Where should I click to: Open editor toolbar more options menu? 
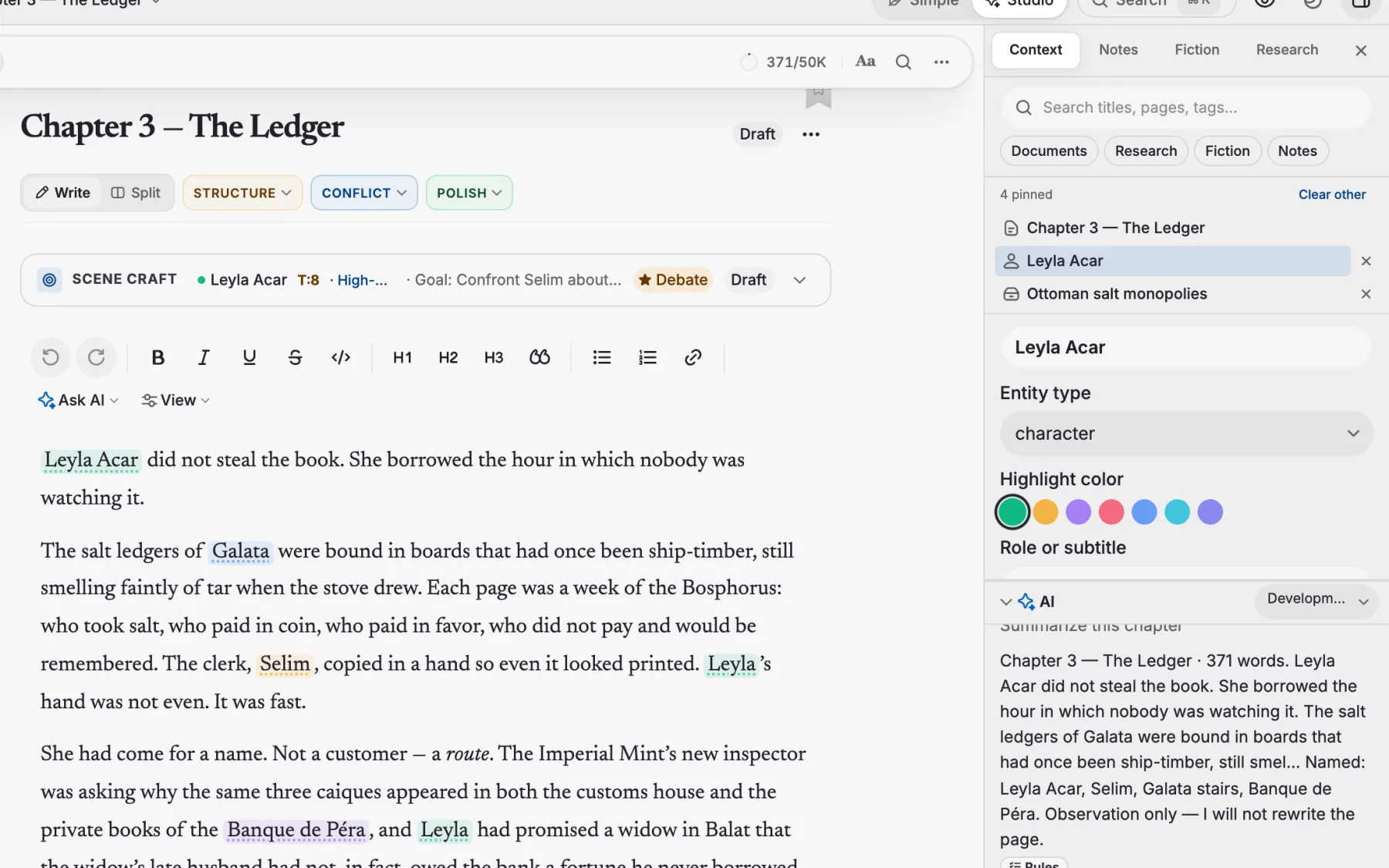[941, 62]
